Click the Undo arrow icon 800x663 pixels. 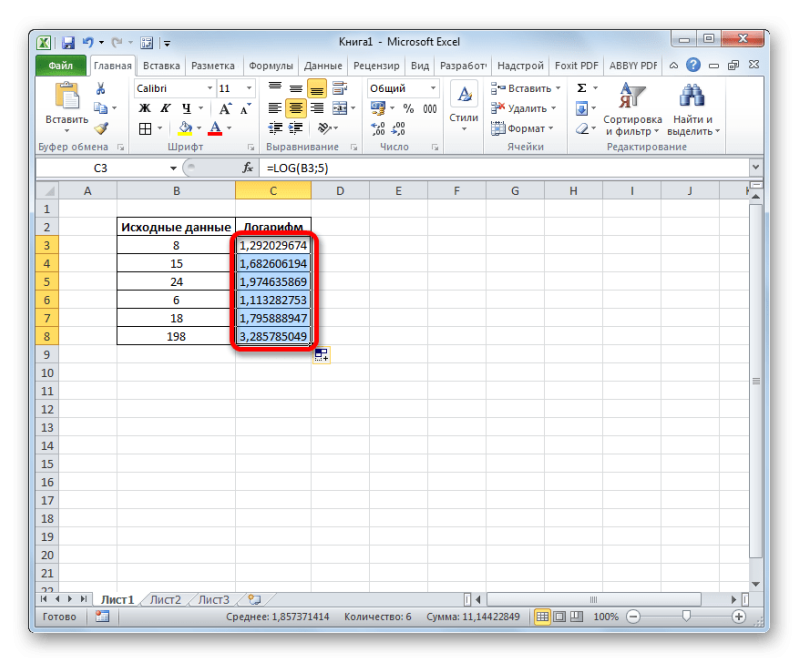(88, 42)
